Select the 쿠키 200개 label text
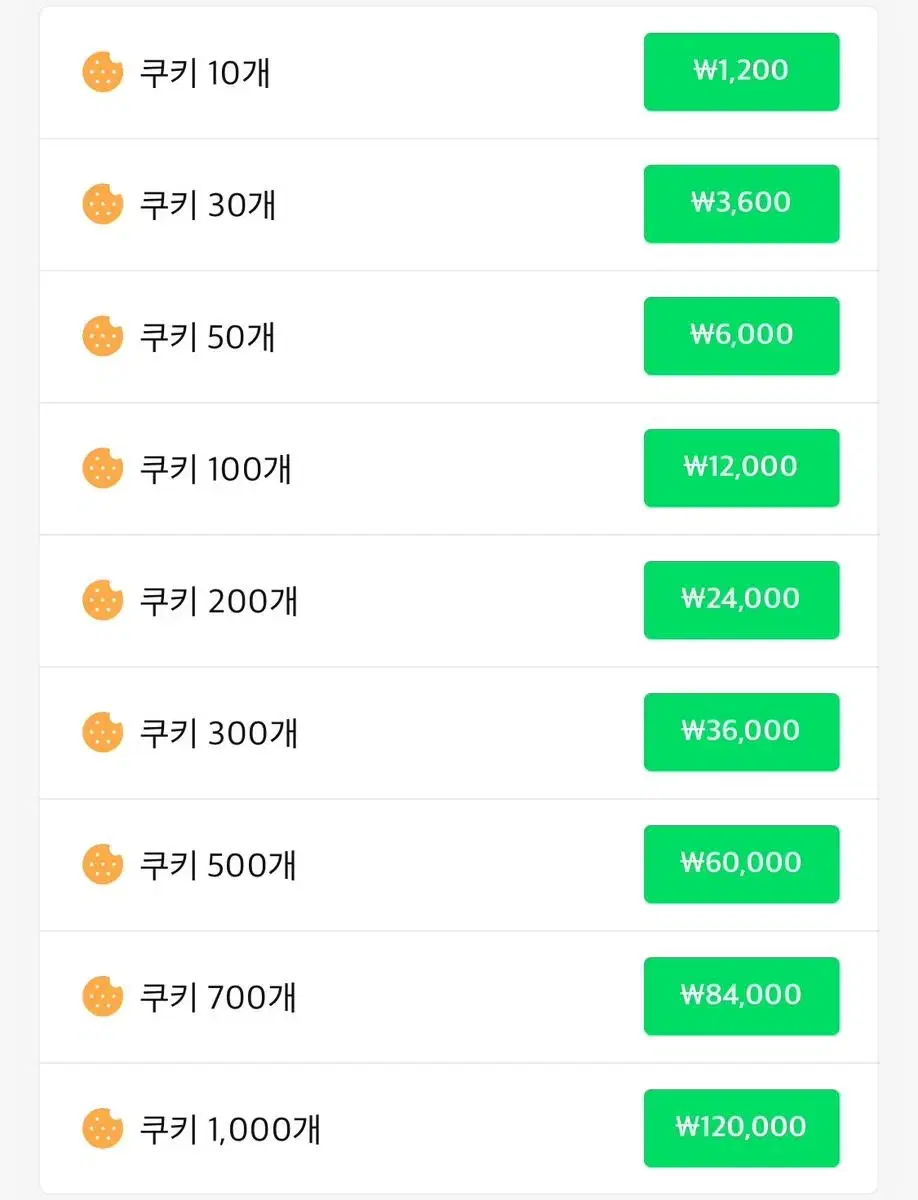This screenshot has height=1200, width=918. click(x=219, y=601)
